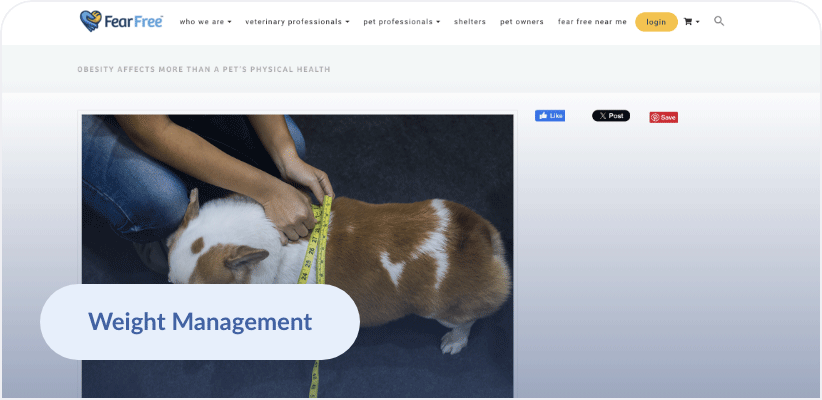This screenshot has width=822, height=400.
Task: Click the thumbs-up icon in Like button
Action: tap(543, 116)
